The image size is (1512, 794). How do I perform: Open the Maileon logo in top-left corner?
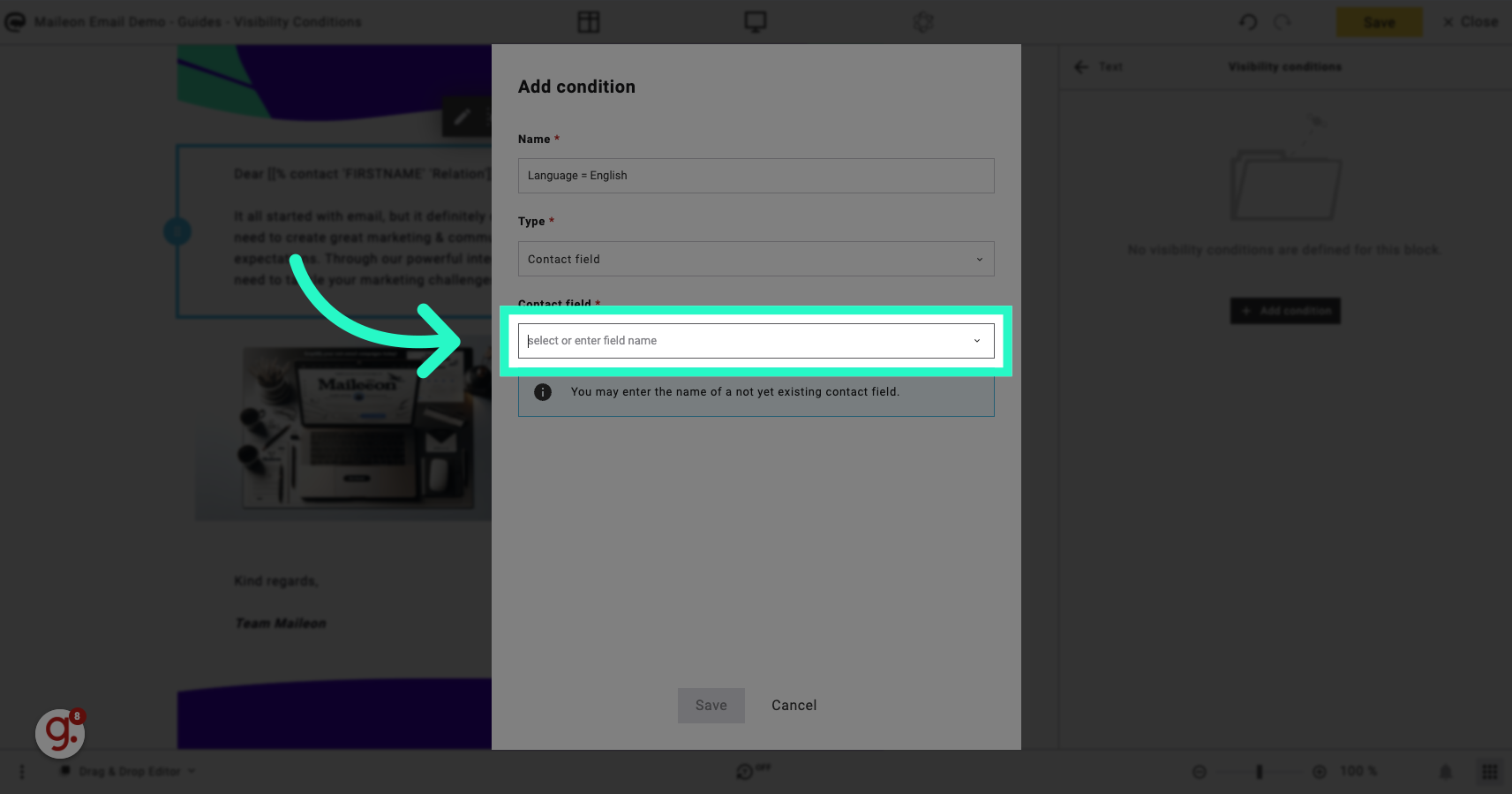15,22
